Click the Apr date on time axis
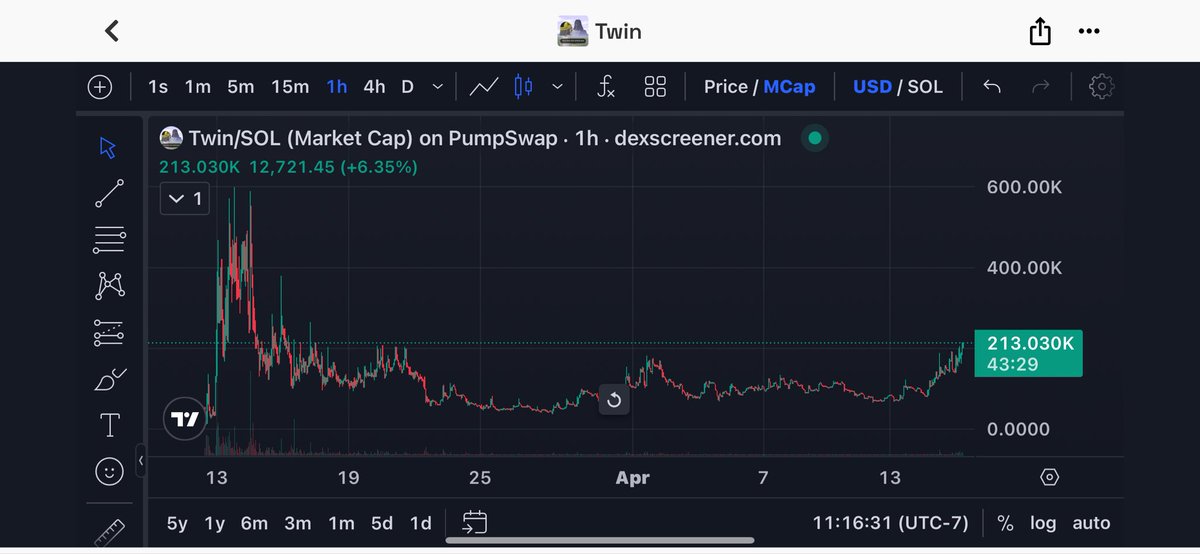The width and height of the screenshot is (1200, 554). 632,478
